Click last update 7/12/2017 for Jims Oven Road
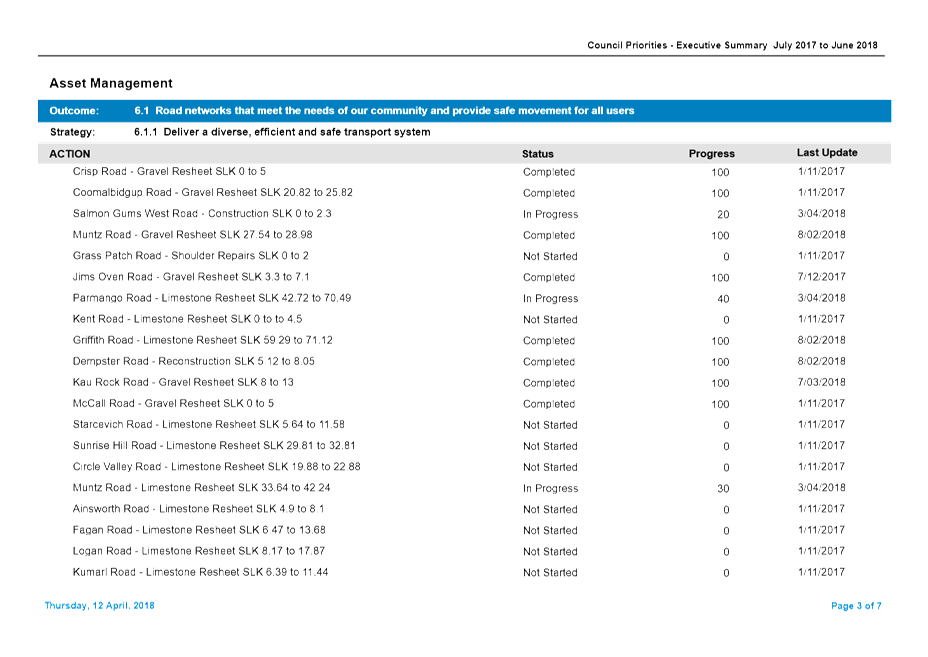The height and width of the screenshot is (657, 928). point(821,277)
